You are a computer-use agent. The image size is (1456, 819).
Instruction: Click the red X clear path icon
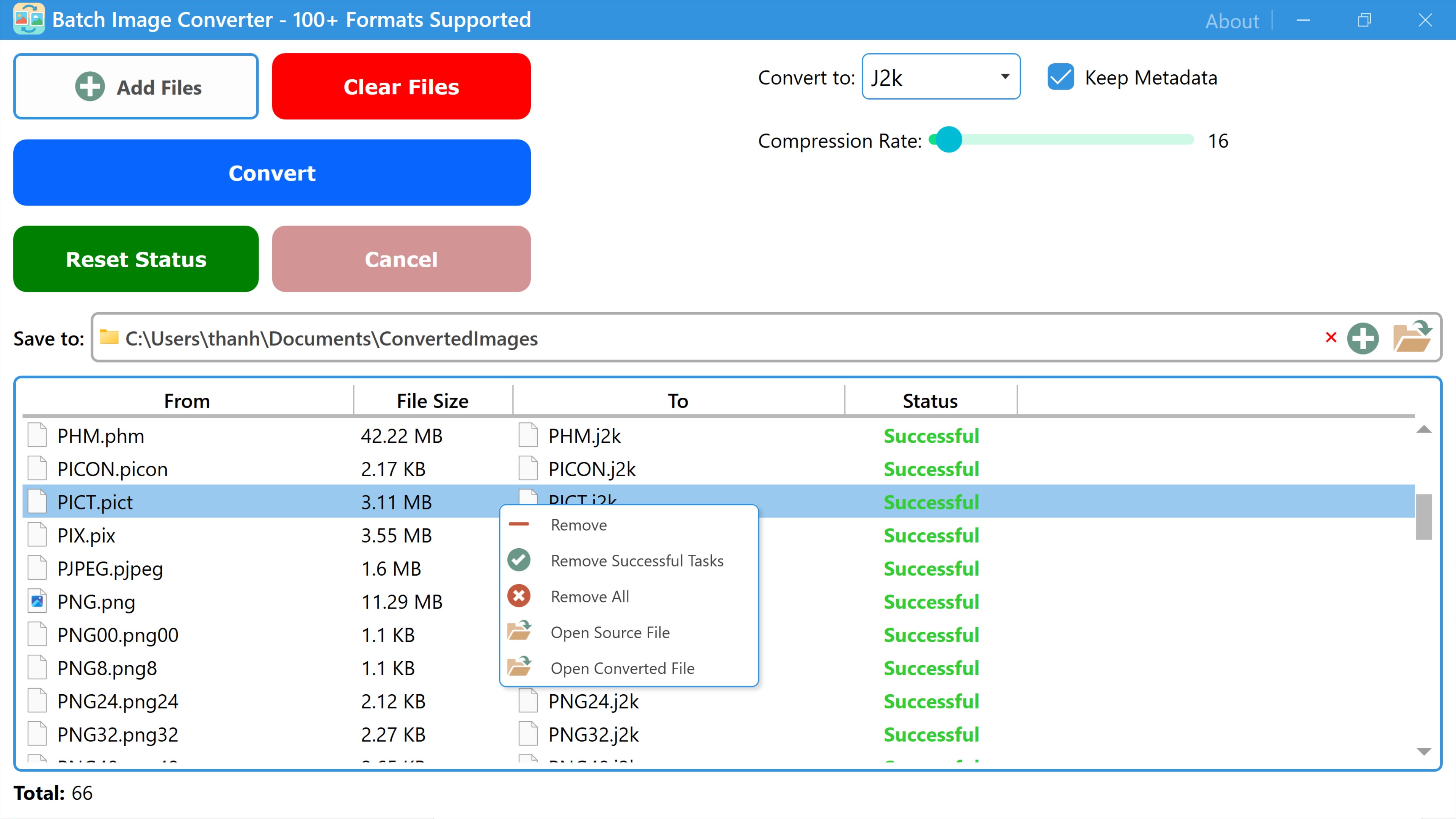pyautogui.click(x=1331, y=337)
